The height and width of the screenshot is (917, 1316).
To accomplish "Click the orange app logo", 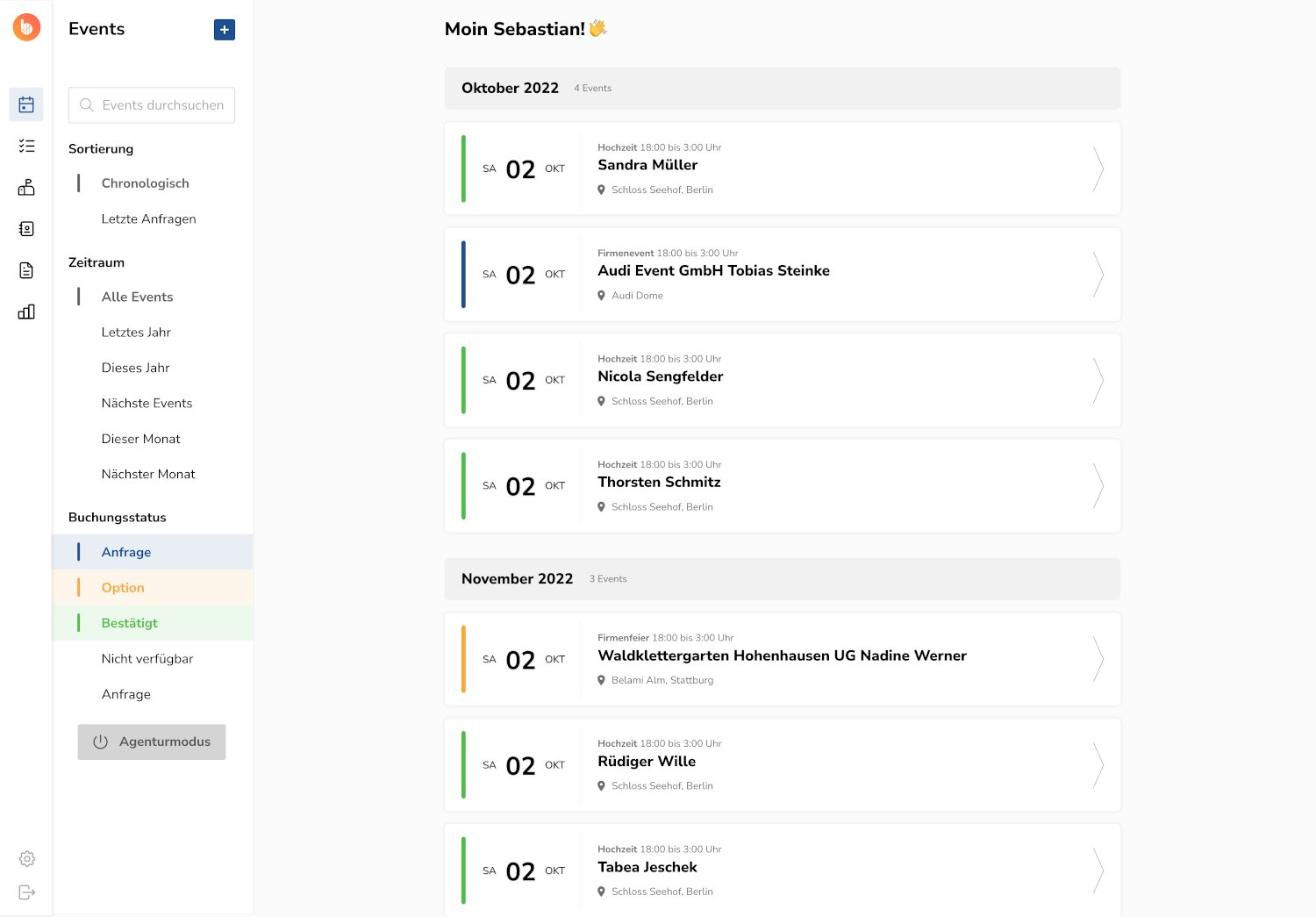I will [x=26, y=27].
